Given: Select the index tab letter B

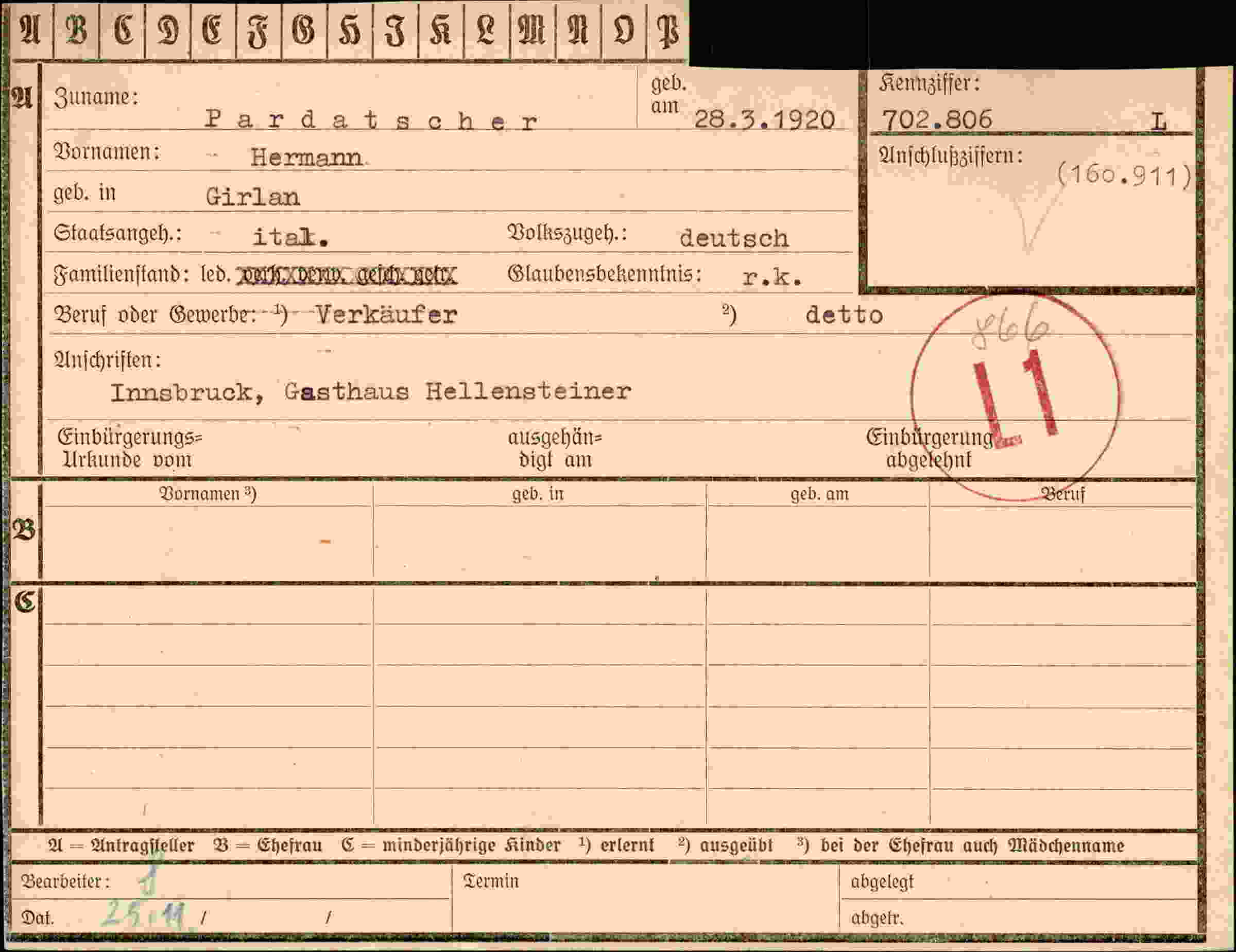Looking at the screenshot, I should pyautogui.click(x=76, y=30).
